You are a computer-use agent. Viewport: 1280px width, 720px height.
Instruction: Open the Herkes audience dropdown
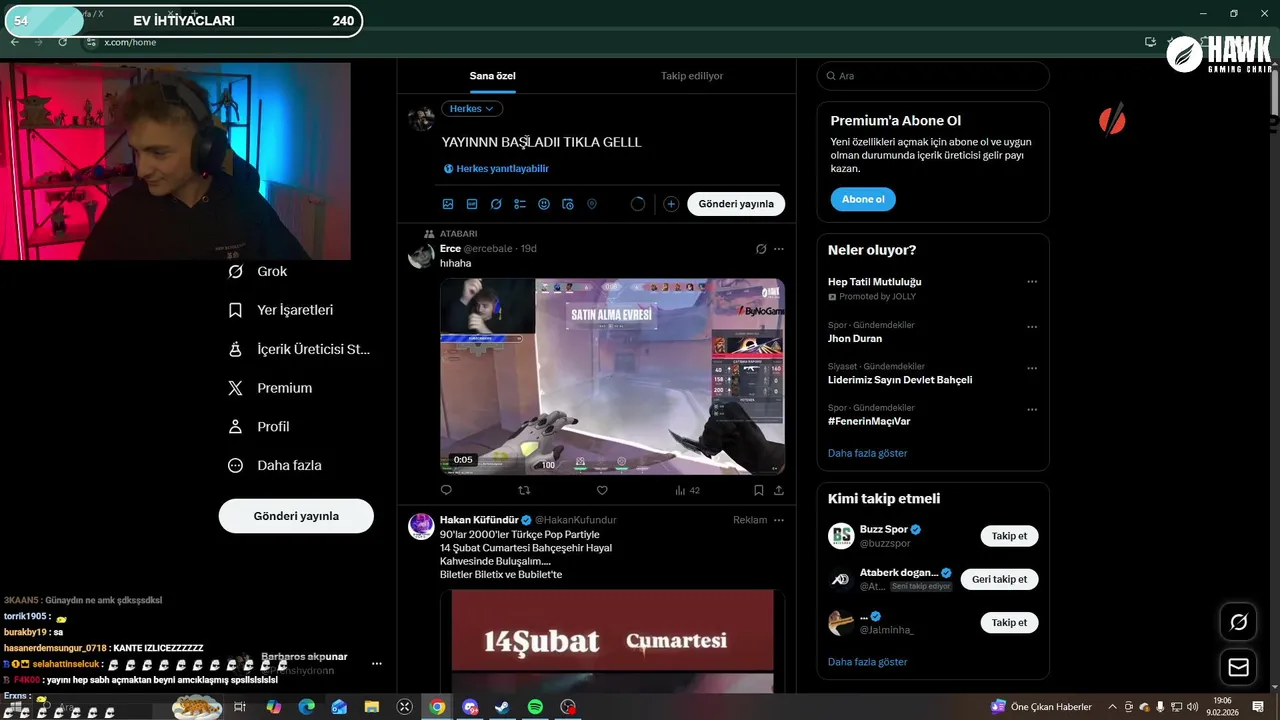click(x=472, y=108)
